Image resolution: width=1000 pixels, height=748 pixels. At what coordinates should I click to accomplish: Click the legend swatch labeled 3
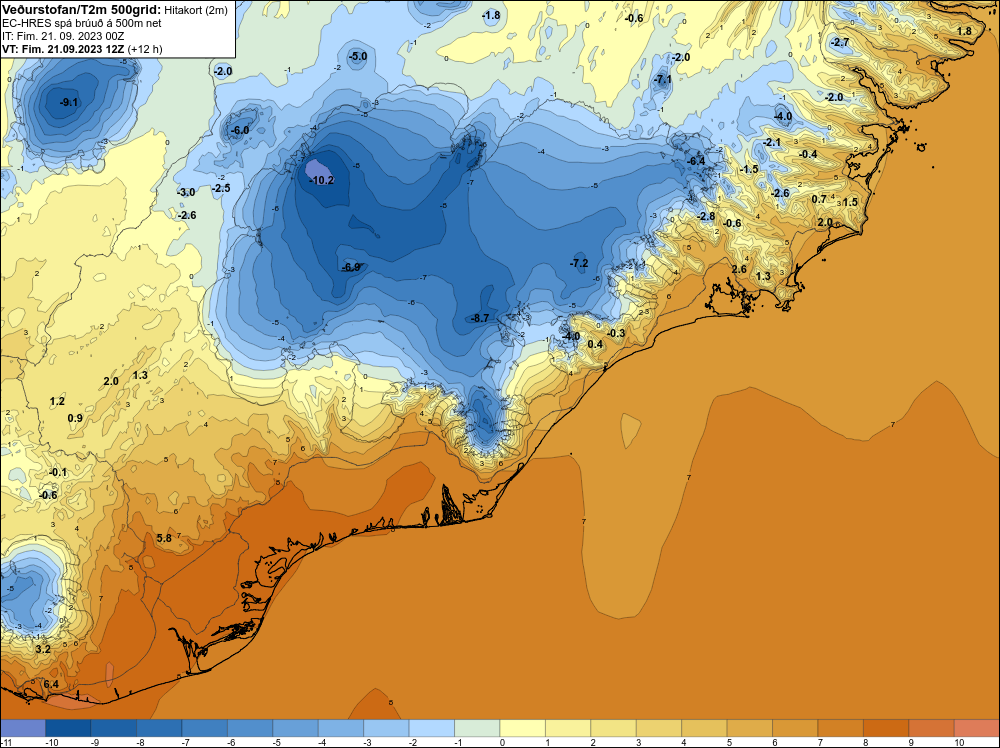(x=659, y=728)
